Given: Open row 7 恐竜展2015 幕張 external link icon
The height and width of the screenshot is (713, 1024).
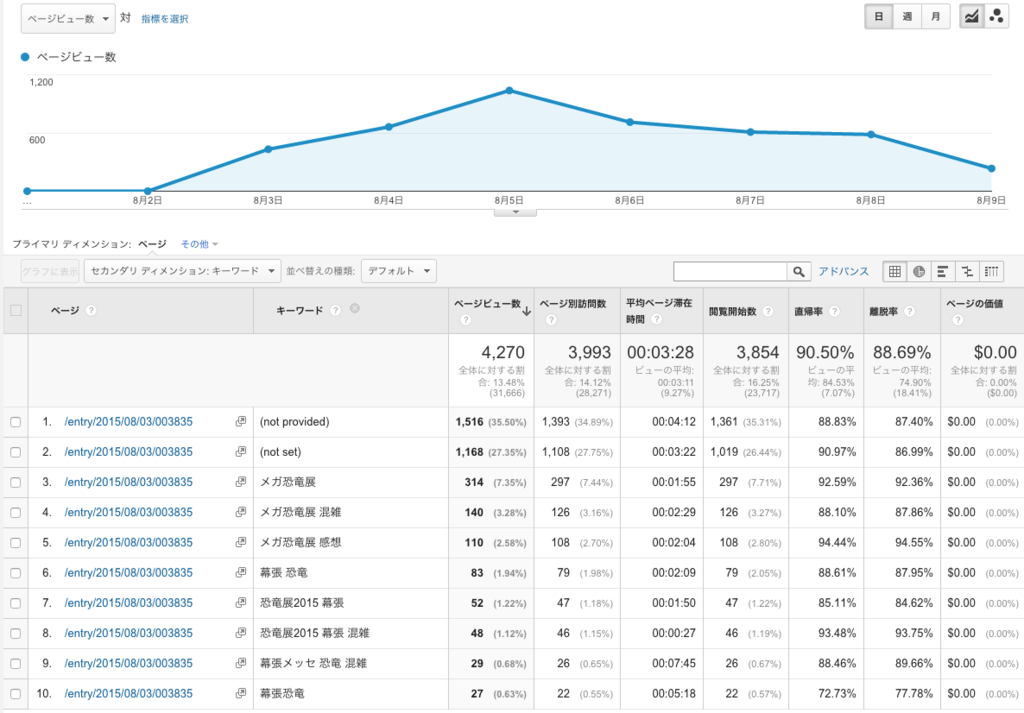Looking at the screenshot, I should [x=241, y=602].
